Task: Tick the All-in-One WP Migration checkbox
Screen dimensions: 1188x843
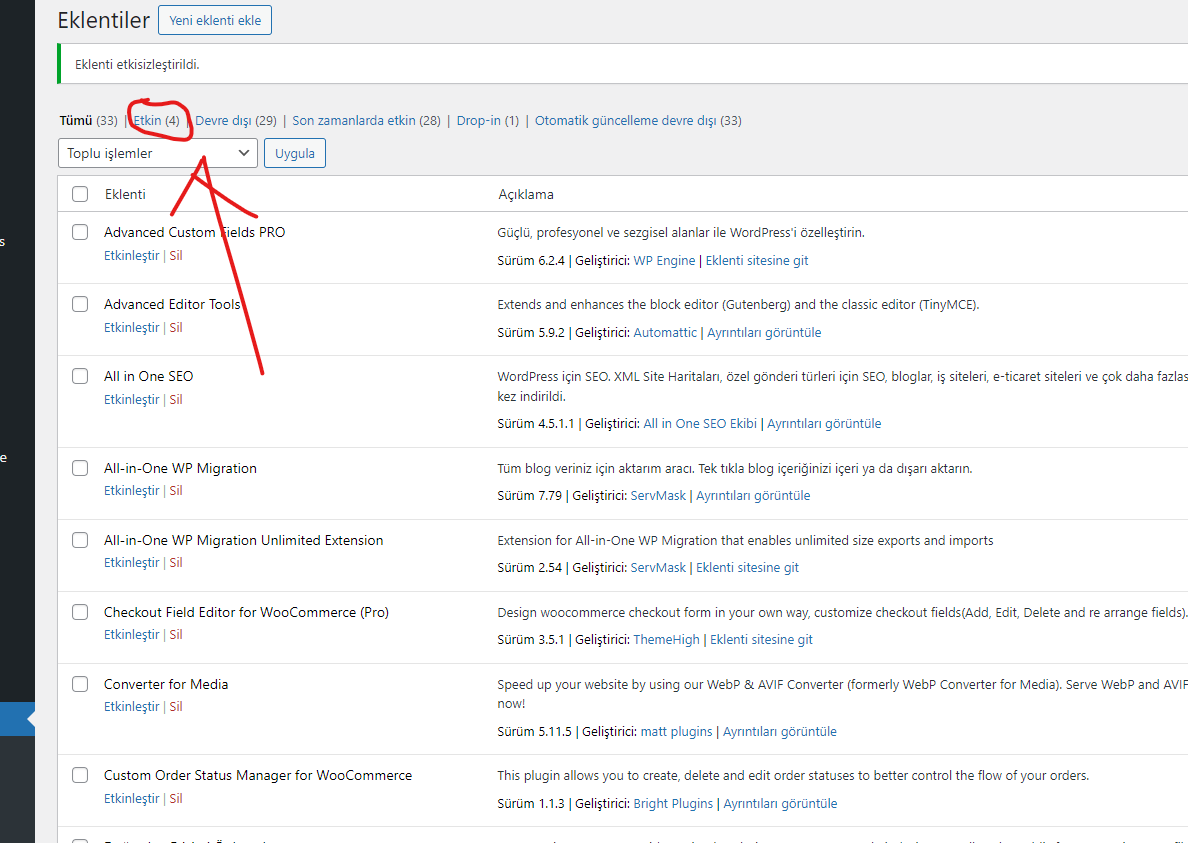Action: click(80, 468)
